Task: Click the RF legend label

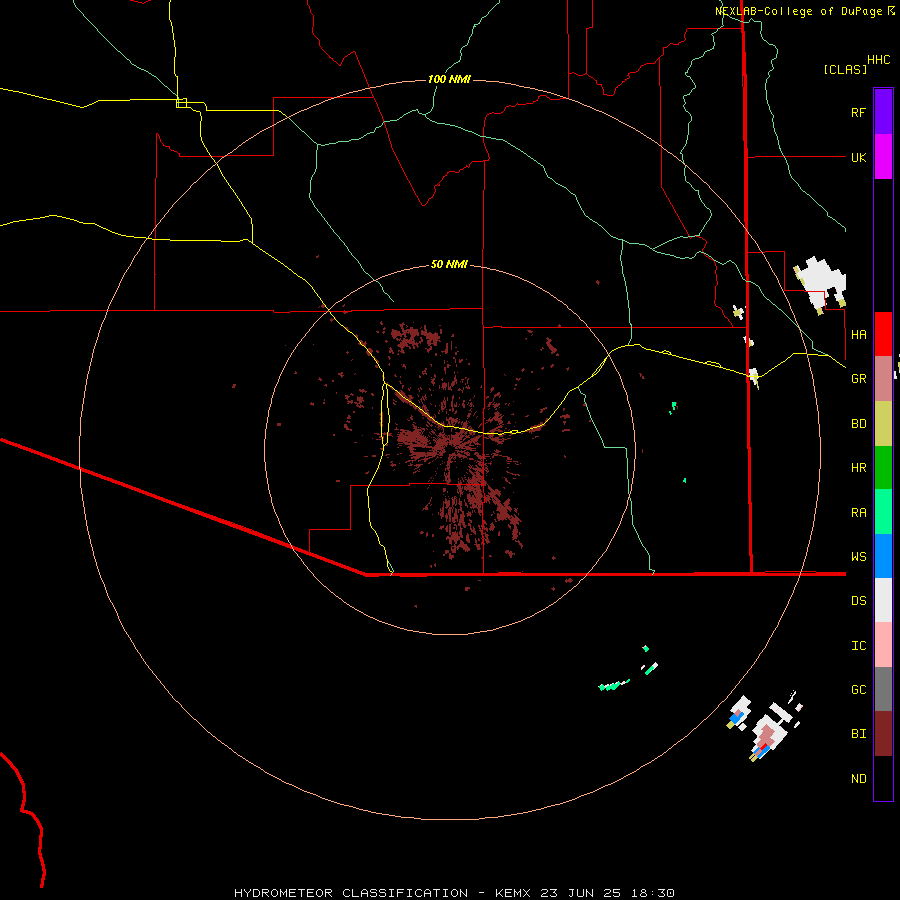Action: pyautogui.click(x=858, y=112)
